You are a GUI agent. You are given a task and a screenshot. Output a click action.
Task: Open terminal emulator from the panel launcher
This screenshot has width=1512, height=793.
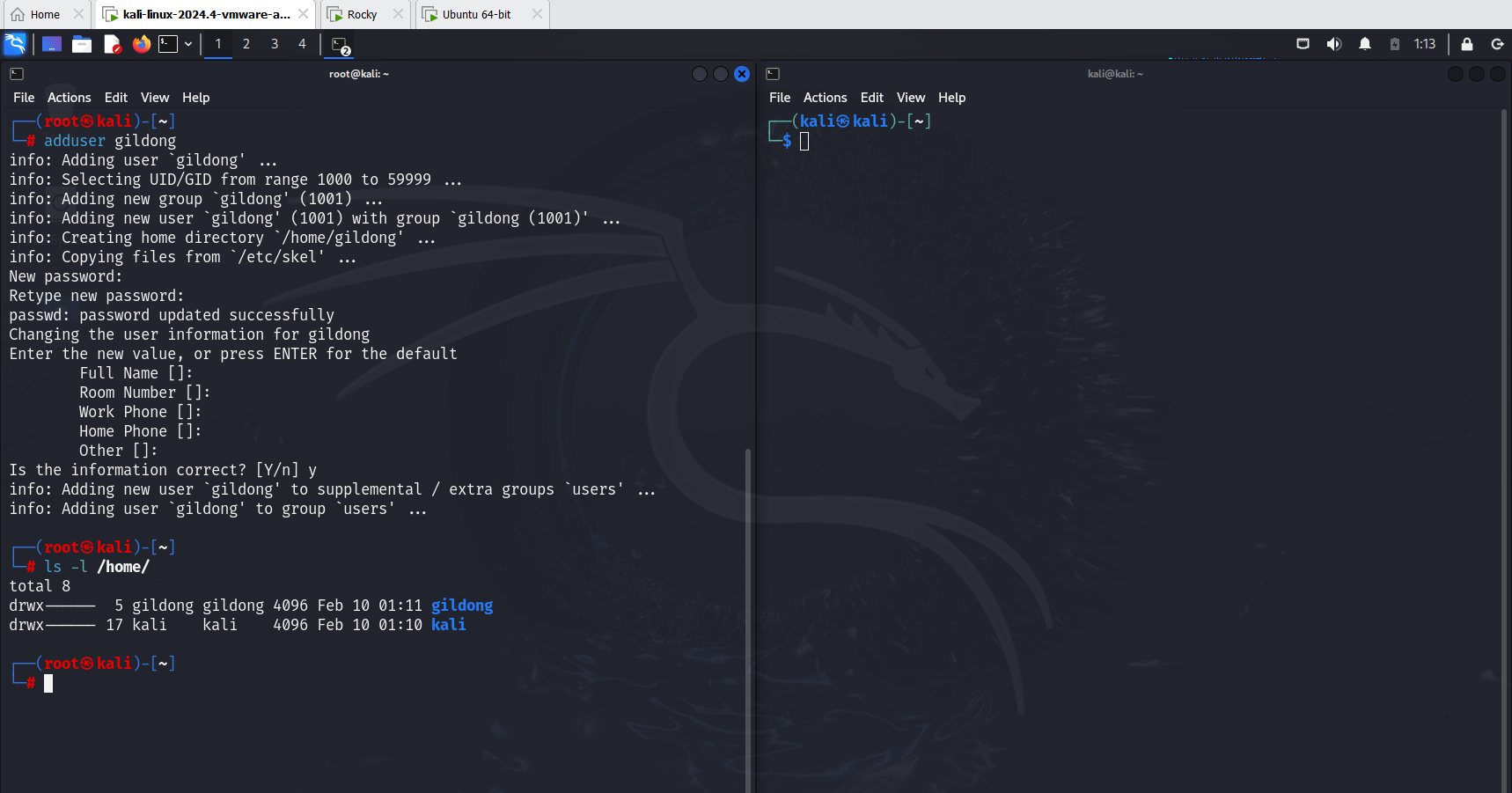[168, 44]
